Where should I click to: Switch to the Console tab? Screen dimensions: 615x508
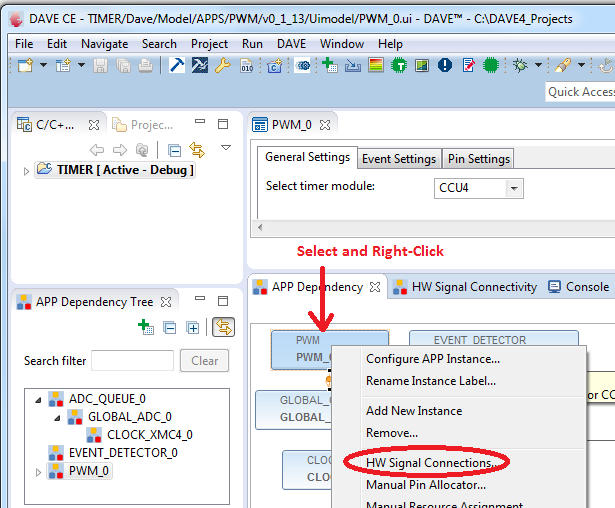pyautogui.click(x=579, y=287)
